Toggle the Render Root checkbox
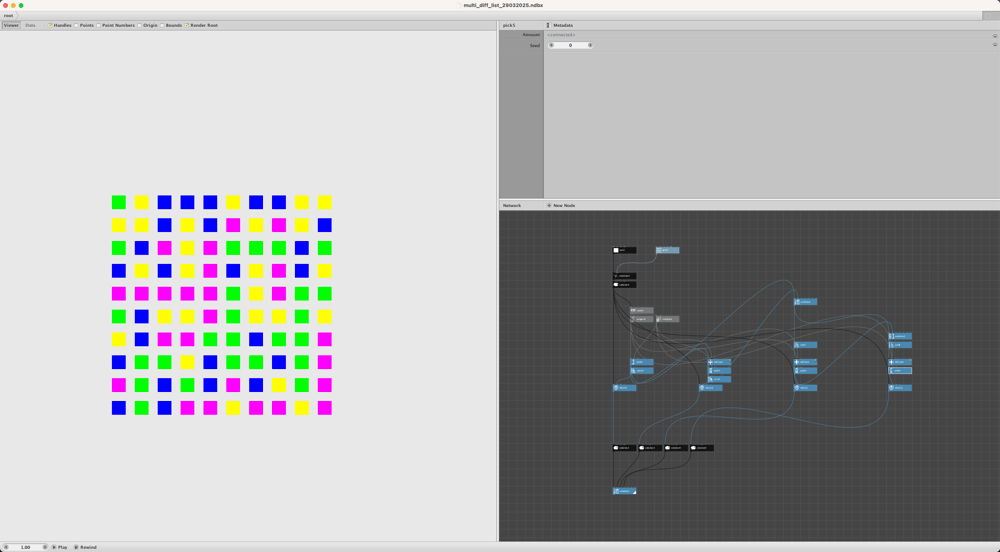Viewport: 1000px width, 552px height. tap(187, 25)
